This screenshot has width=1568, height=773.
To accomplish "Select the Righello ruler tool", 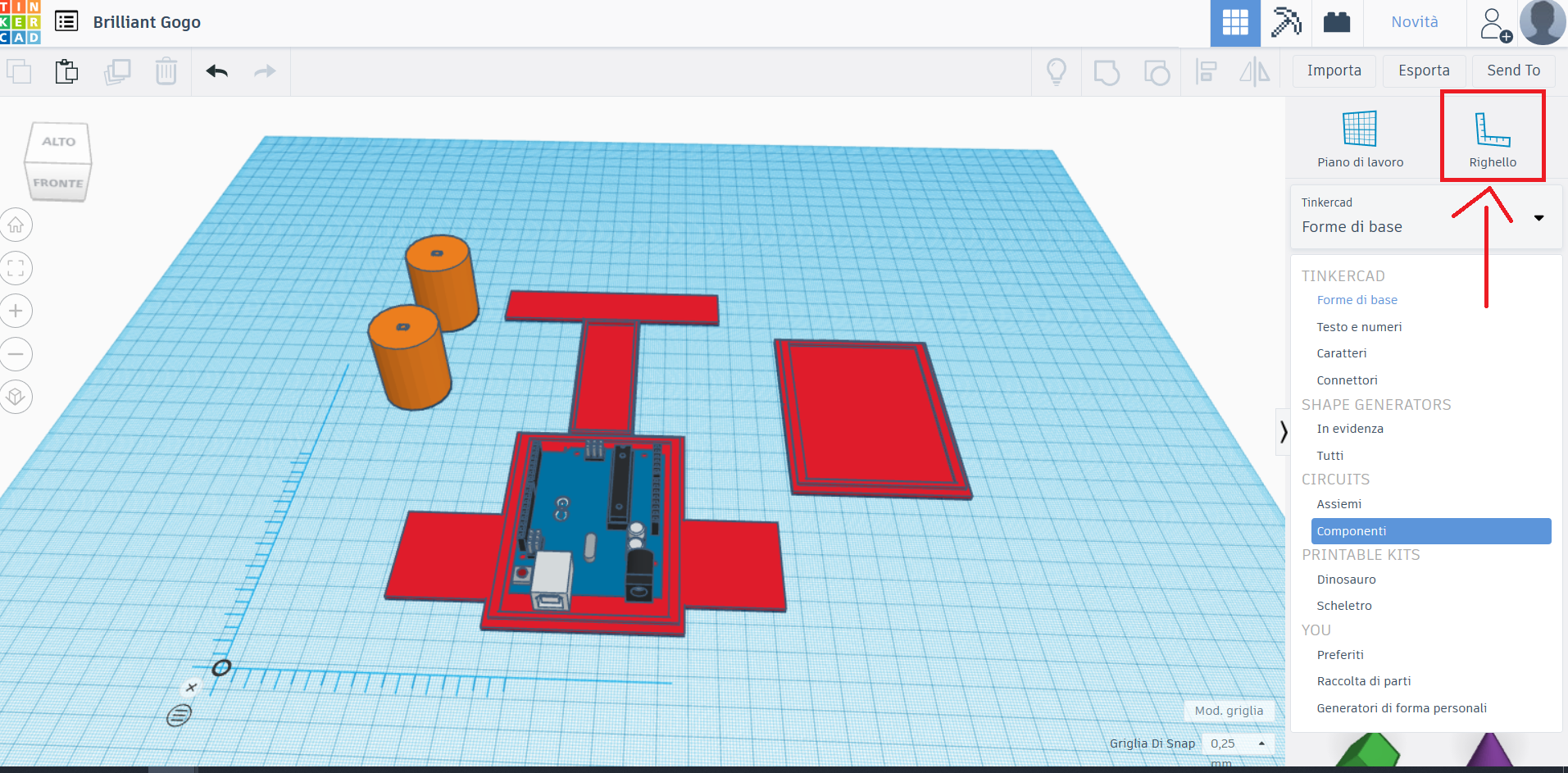I will click(x=1493, y=139).
